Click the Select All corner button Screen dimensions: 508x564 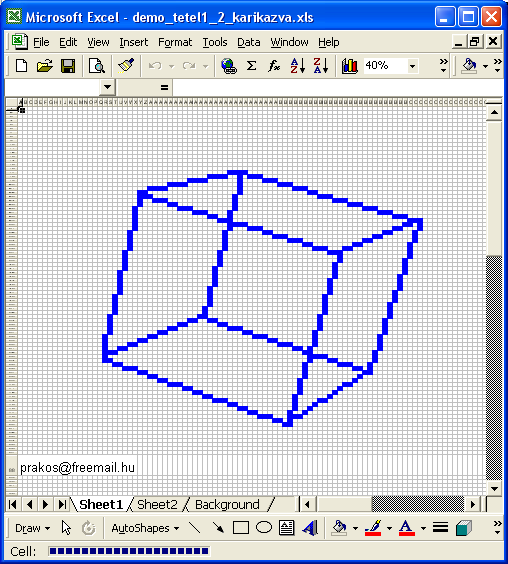[11, 102]
